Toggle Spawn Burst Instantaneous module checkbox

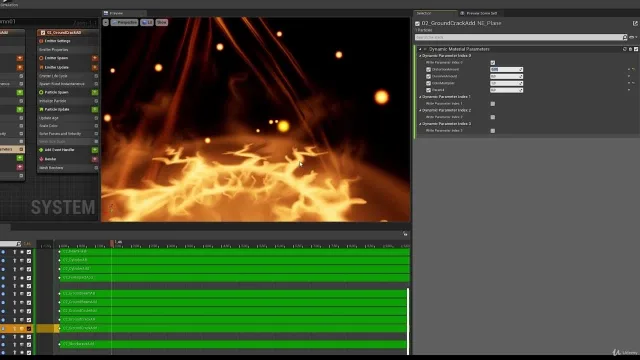tap(96, 84)
